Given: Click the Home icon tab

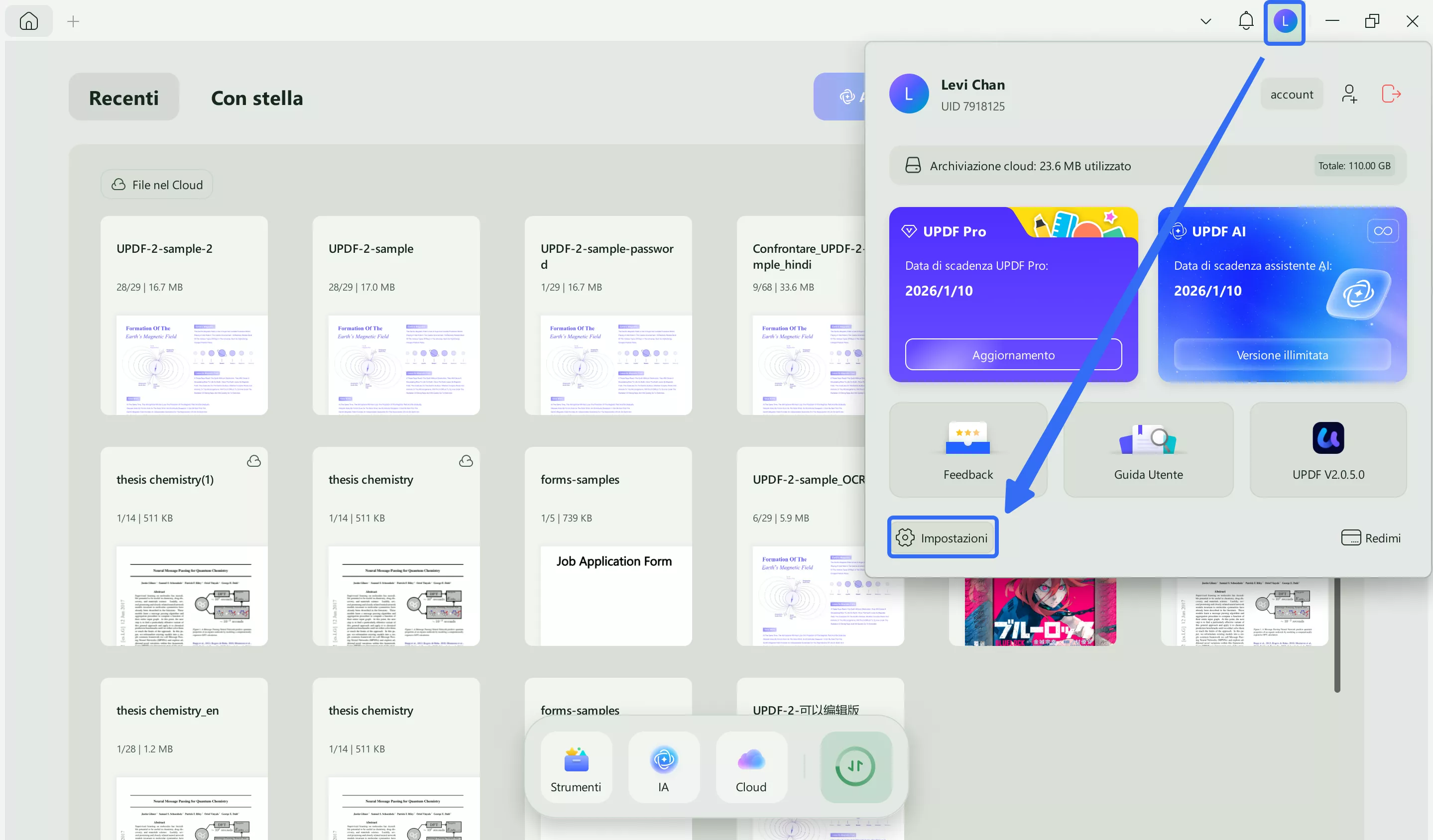Looking at the screenshot, I should [28, 21].
